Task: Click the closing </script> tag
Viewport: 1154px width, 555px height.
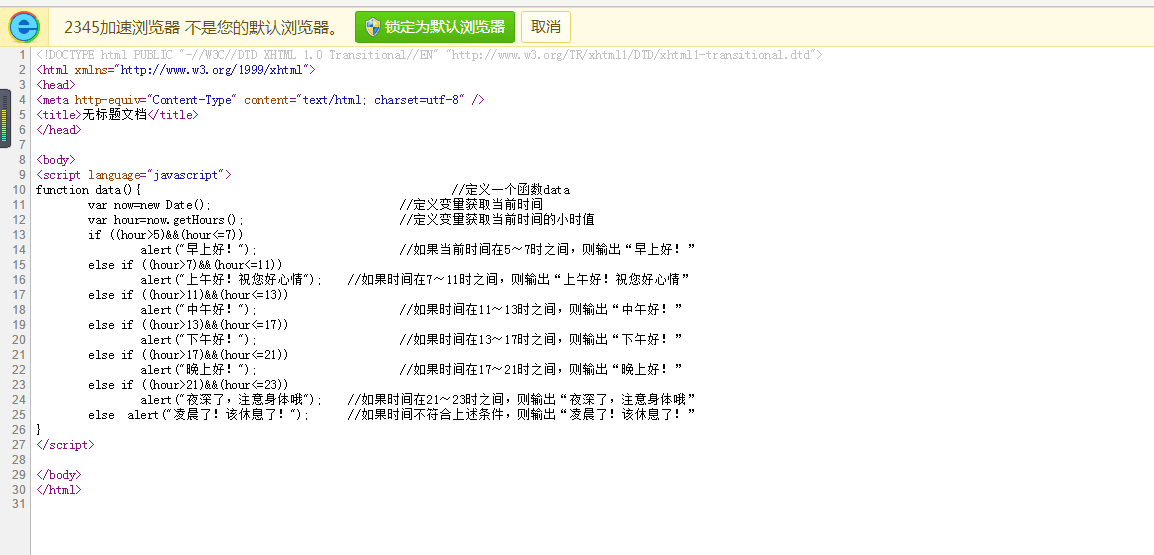Action: (65, 445)
